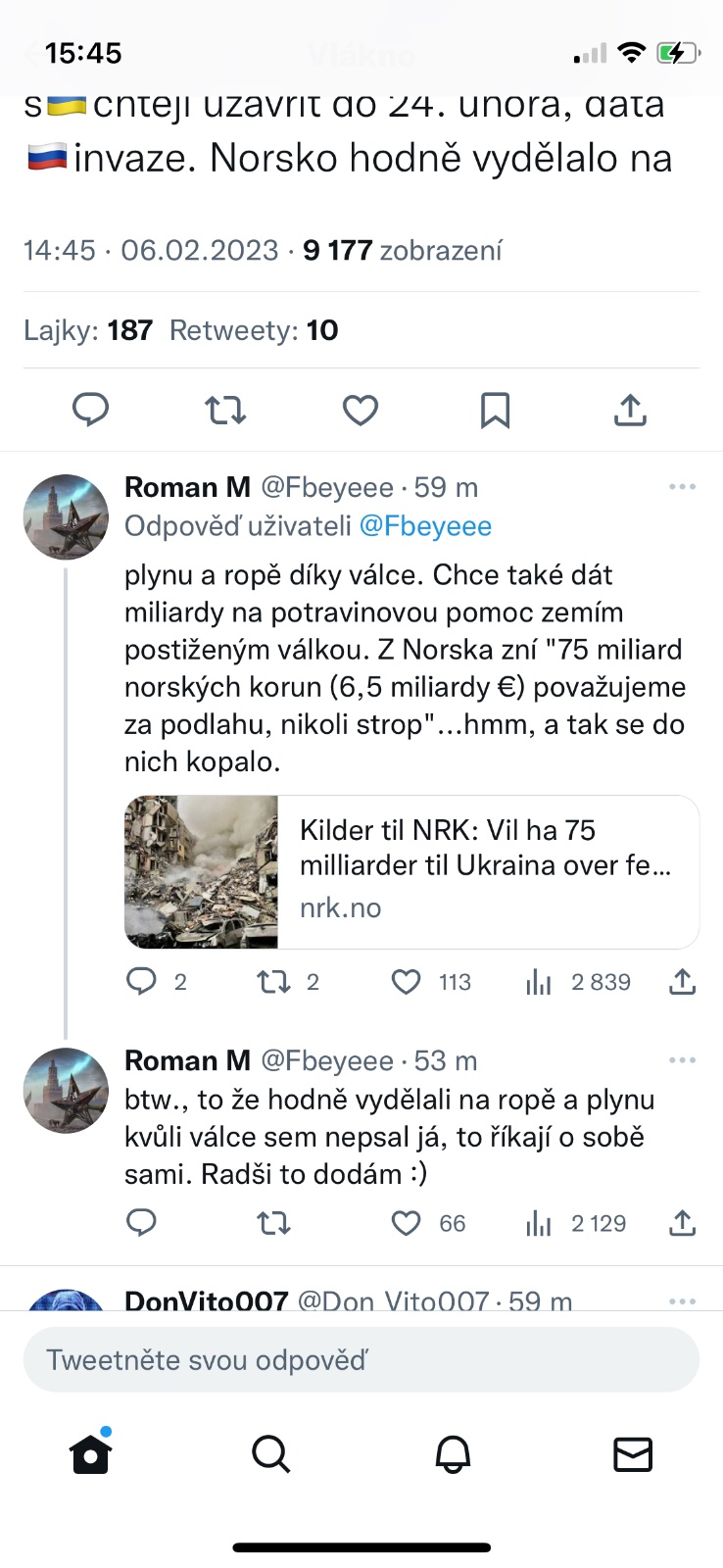Like the 'btw.' tweet with 66 likes
This screenshot has width=723, height=1568.
(407, 1223)
